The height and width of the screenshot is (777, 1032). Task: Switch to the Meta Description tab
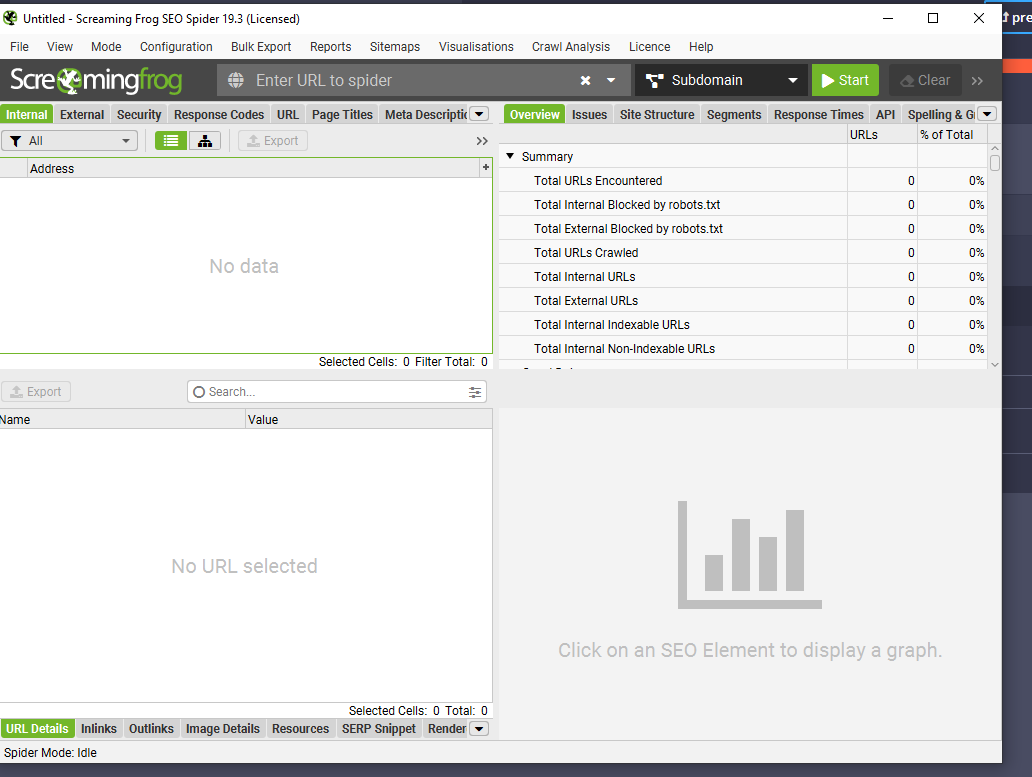(425, 114)
